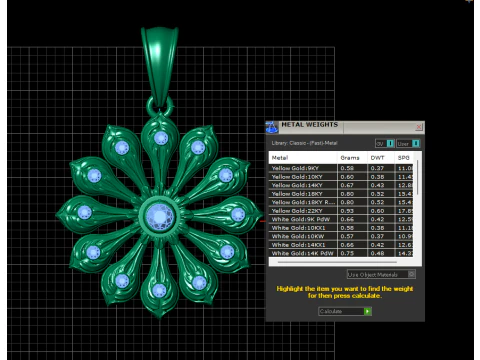Click the 0.67 grams value for 14KY
Viewport: 480px width, 360px height.
tap(347, 185)
